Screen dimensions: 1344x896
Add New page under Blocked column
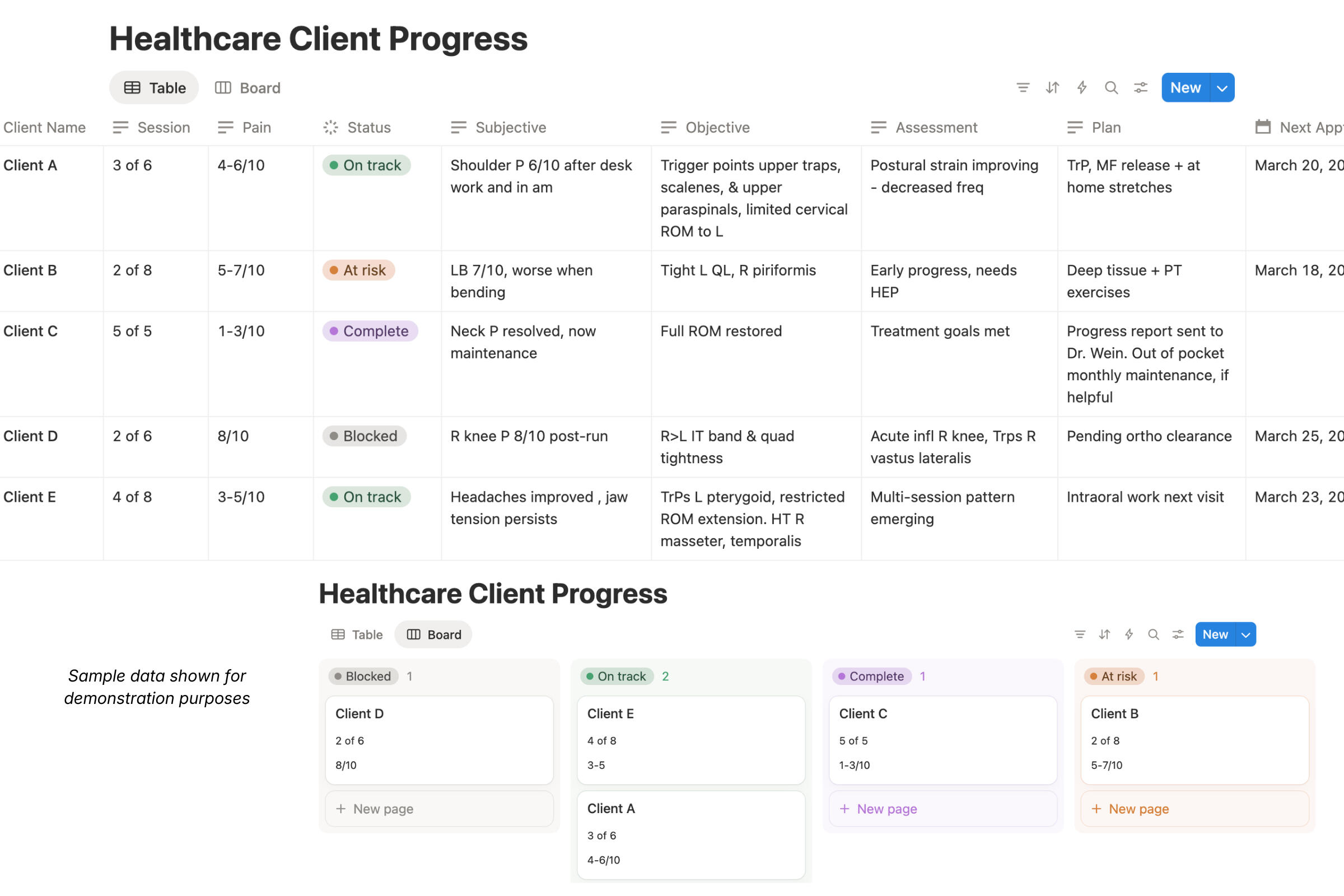coord(439,809)
